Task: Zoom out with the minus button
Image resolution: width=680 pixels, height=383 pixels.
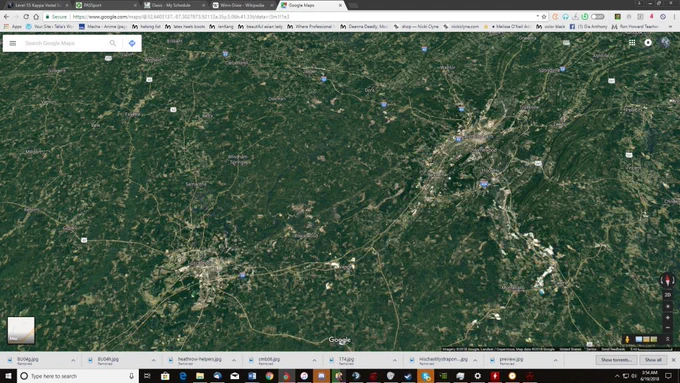Action: click(x=668, y=328)
